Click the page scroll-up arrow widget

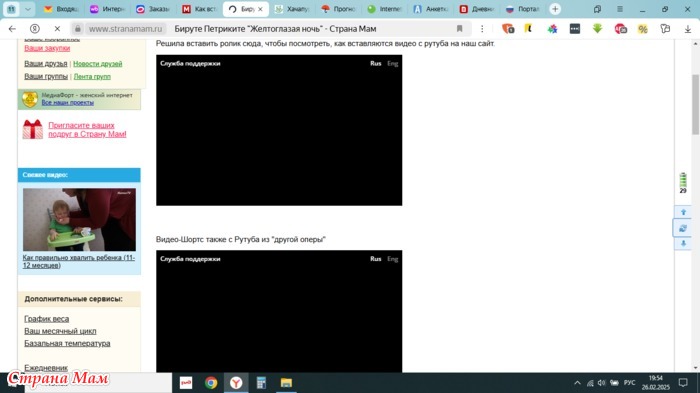[683, 212]
